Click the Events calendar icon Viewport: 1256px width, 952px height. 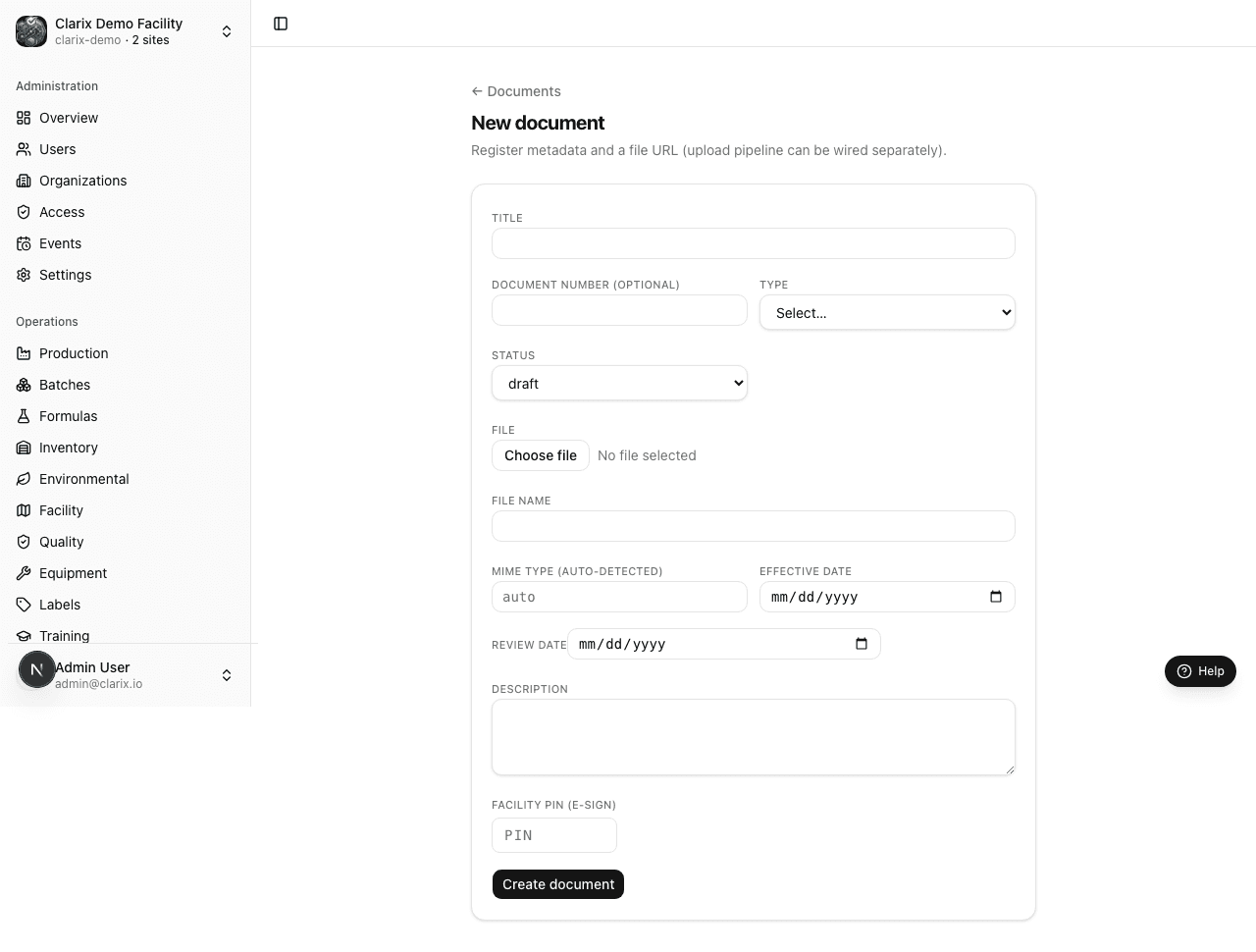pyautogui.click(x=24, y=243)
